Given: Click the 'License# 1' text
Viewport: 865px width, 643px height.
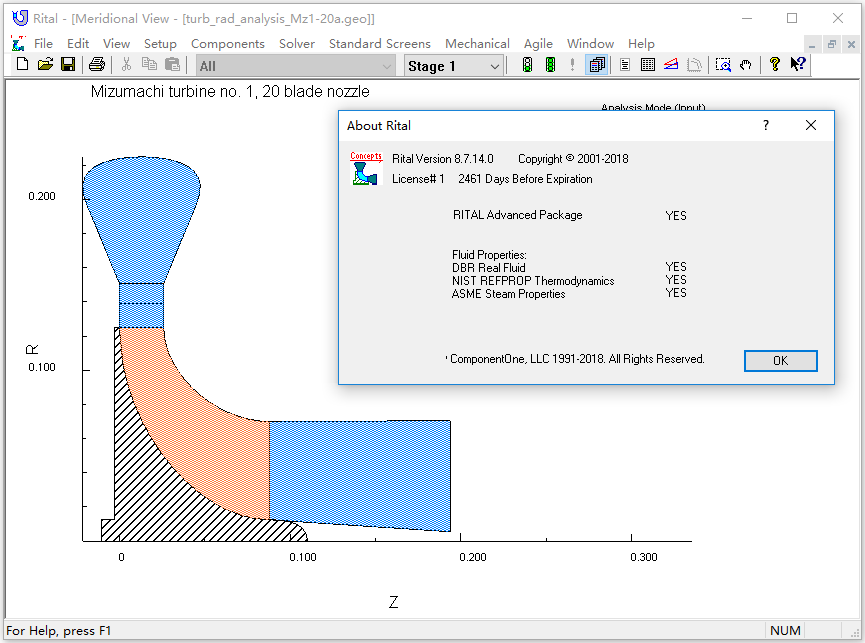Looking at the screenshot, I should pos(418,179).
